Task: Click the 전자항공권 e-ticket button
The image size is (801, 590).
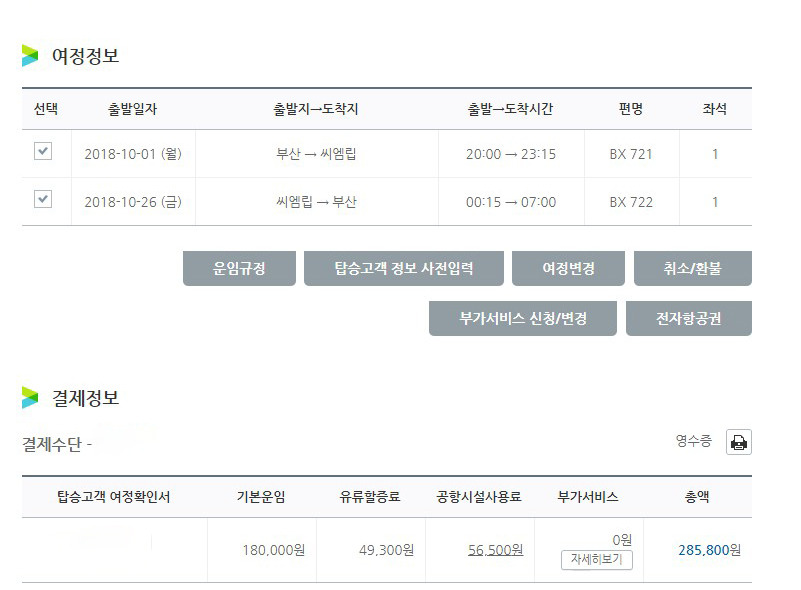Action: (x=689, y=318)
